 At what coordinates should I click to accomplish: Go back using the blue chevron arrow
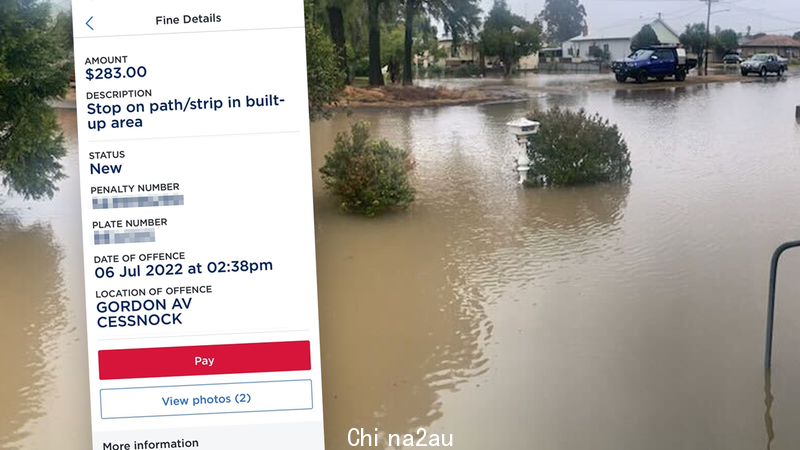(x=90, y=23)
